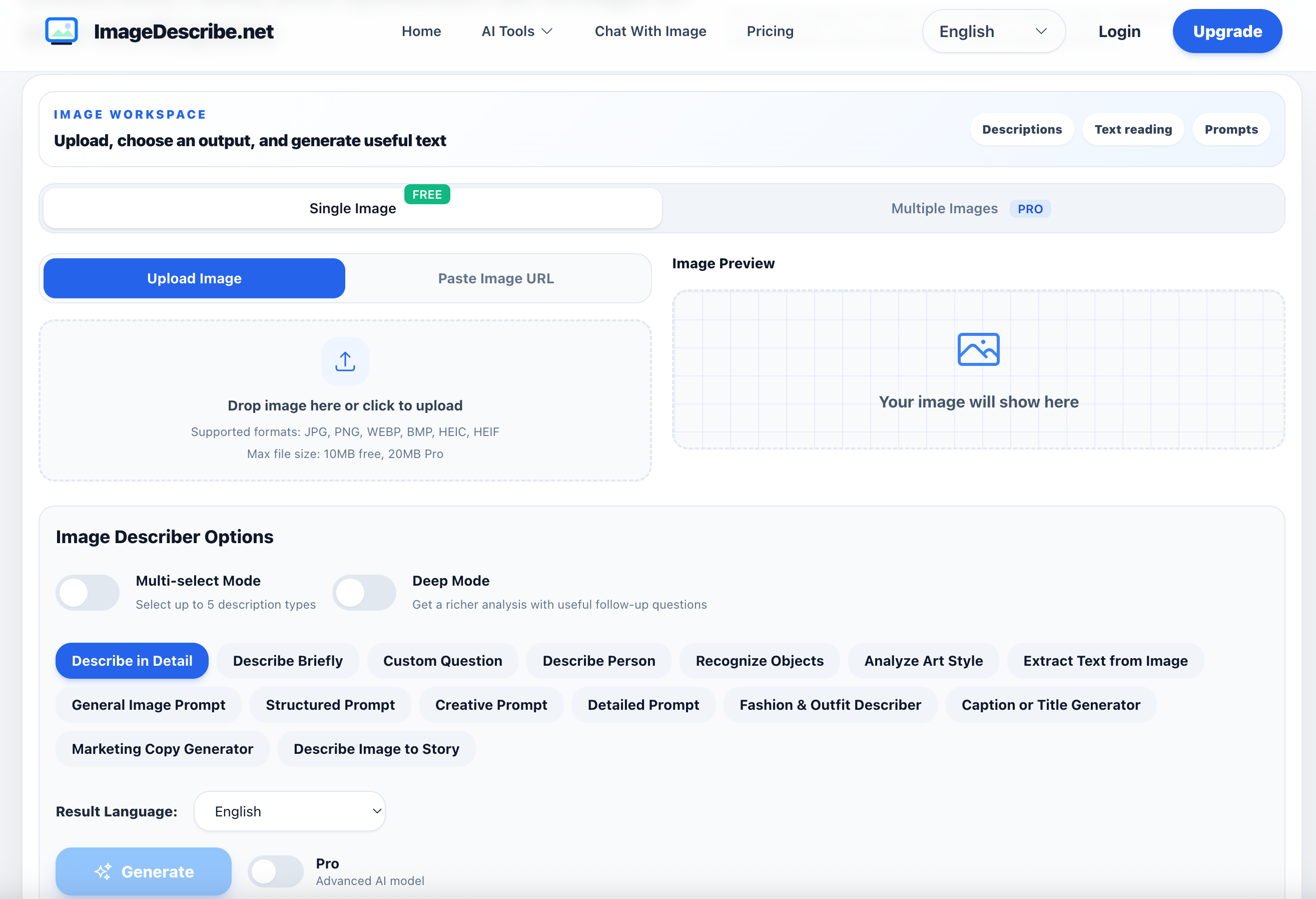
Task: Select Recognize Objects option
Action: click(760, 661)
